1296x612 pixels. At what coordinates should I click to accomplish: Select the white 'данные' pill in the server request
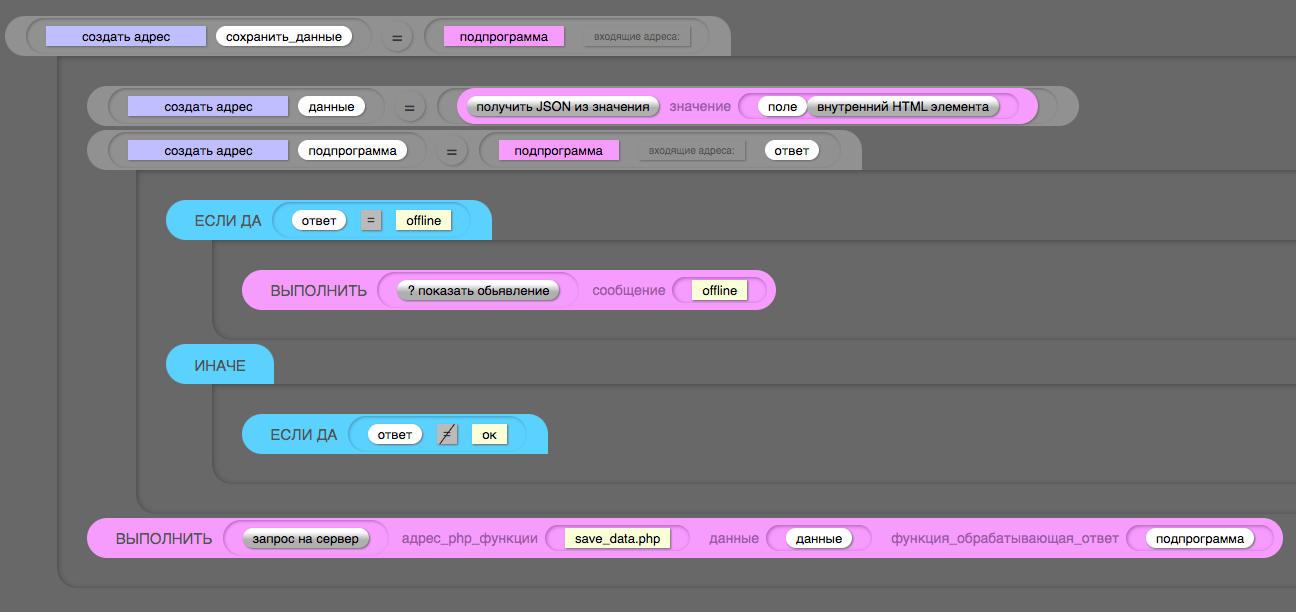(819, 539)
